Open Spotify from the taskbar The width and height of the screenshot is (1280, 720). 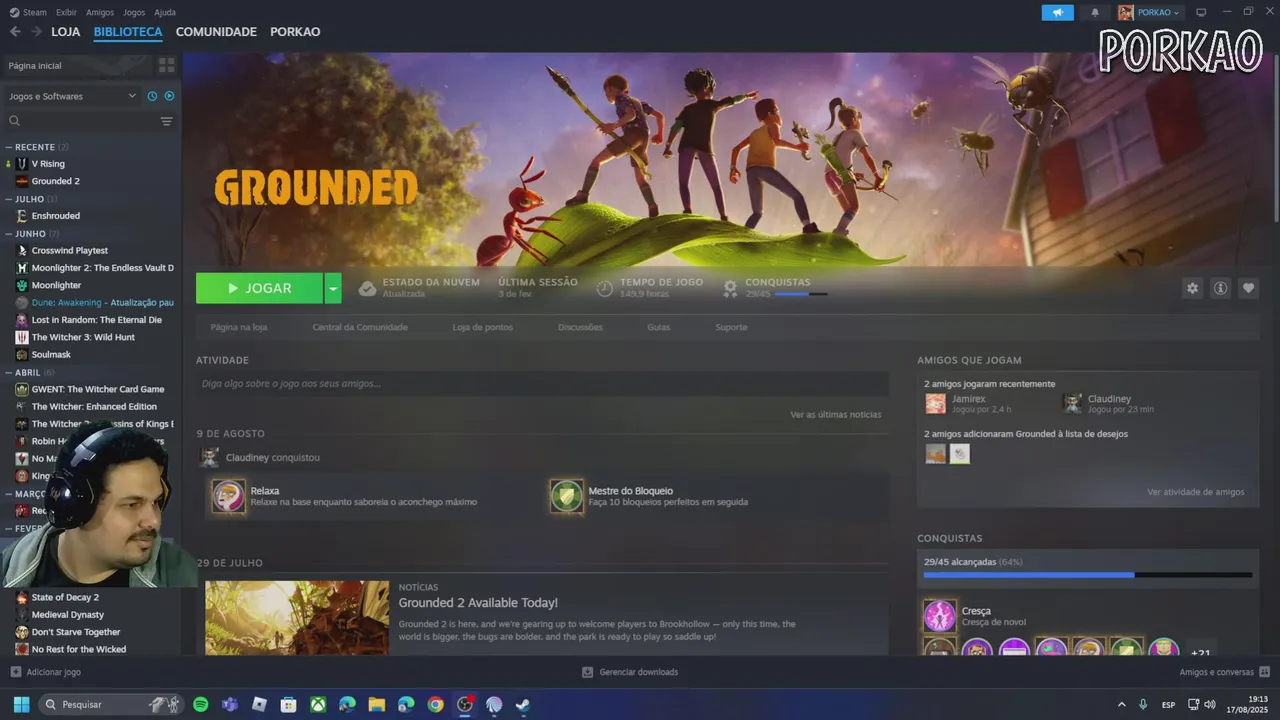click(x=200, y=704)
